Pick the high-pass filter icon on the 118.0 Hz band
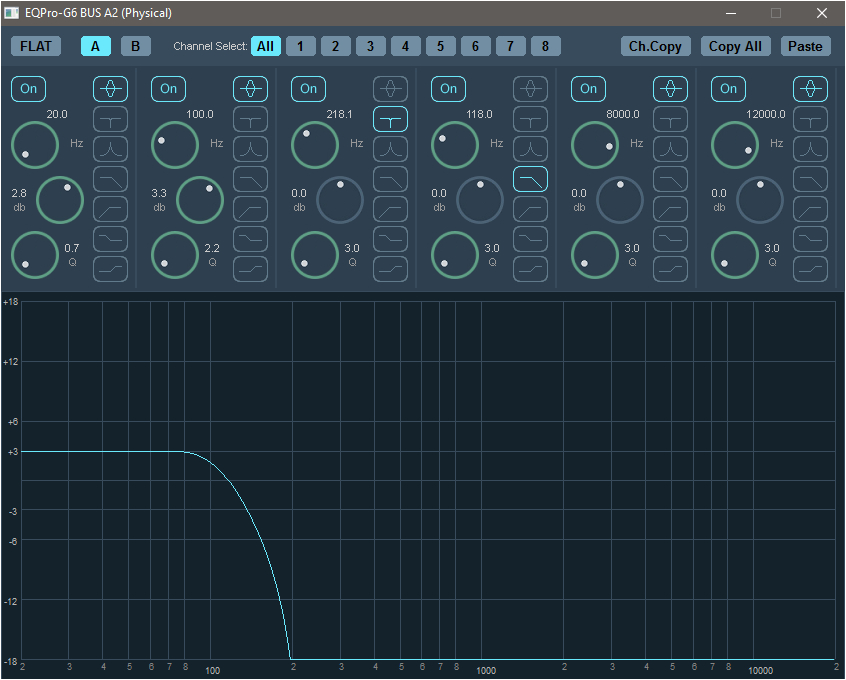The image size is (846, 680). pos(530,209)
